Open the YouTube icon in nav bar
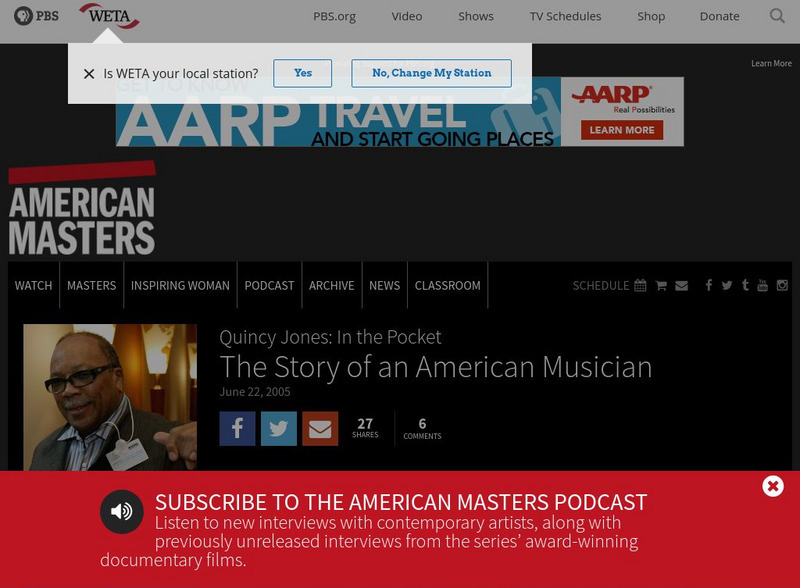The height and width of the screenshot is (588, 800). 763,285
